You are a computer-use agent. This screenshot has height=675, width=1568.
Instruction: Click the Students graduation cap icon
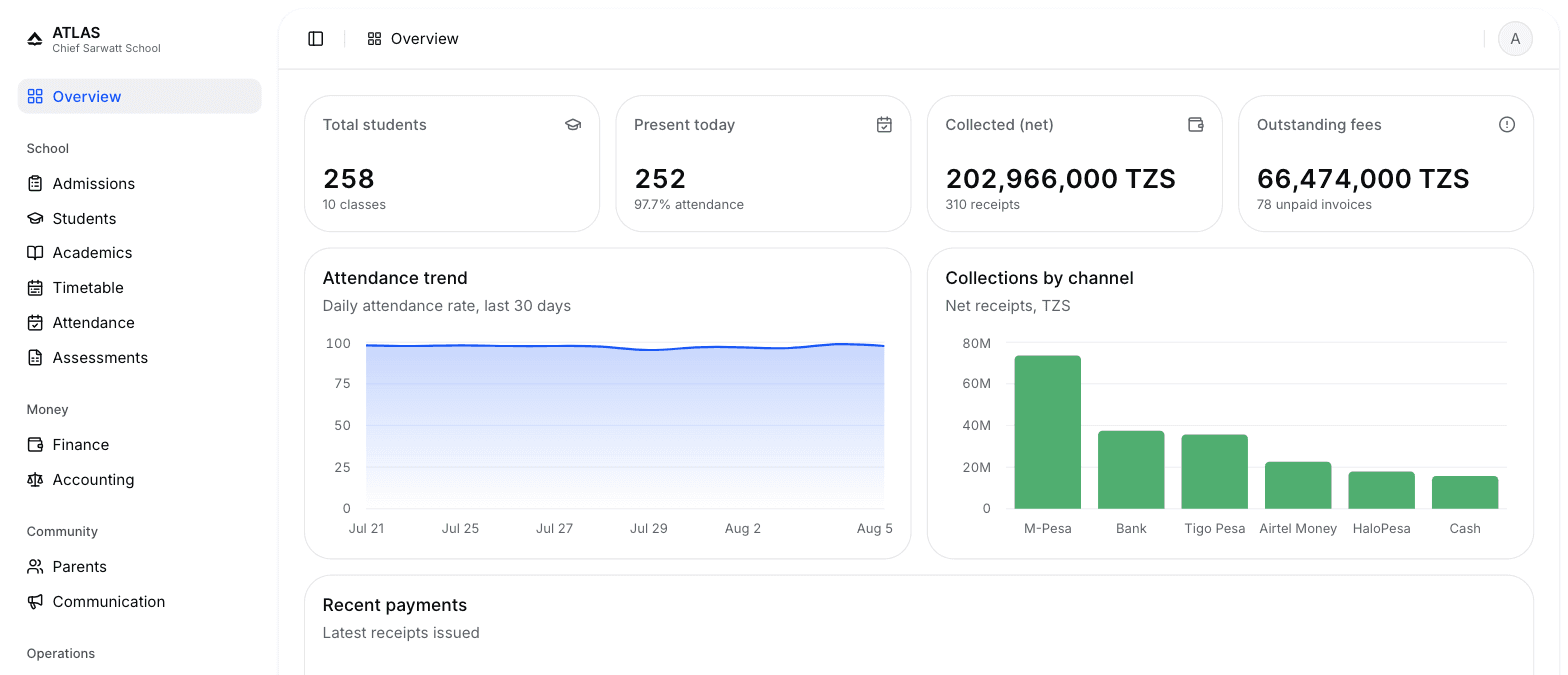coord(35,219)
